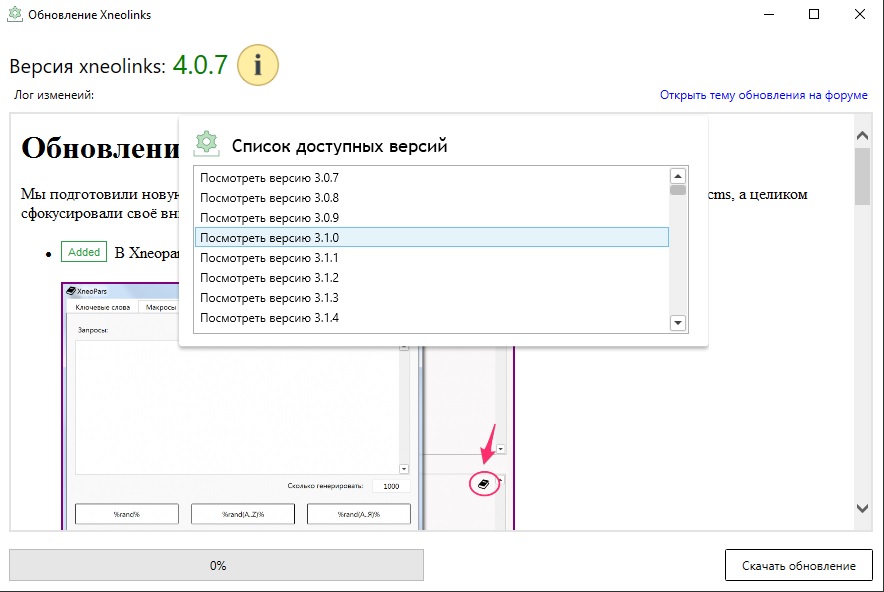Choose Посмотреть версию 3.1.4
This screenshot has height=592, width=884.
pos(432,317)
